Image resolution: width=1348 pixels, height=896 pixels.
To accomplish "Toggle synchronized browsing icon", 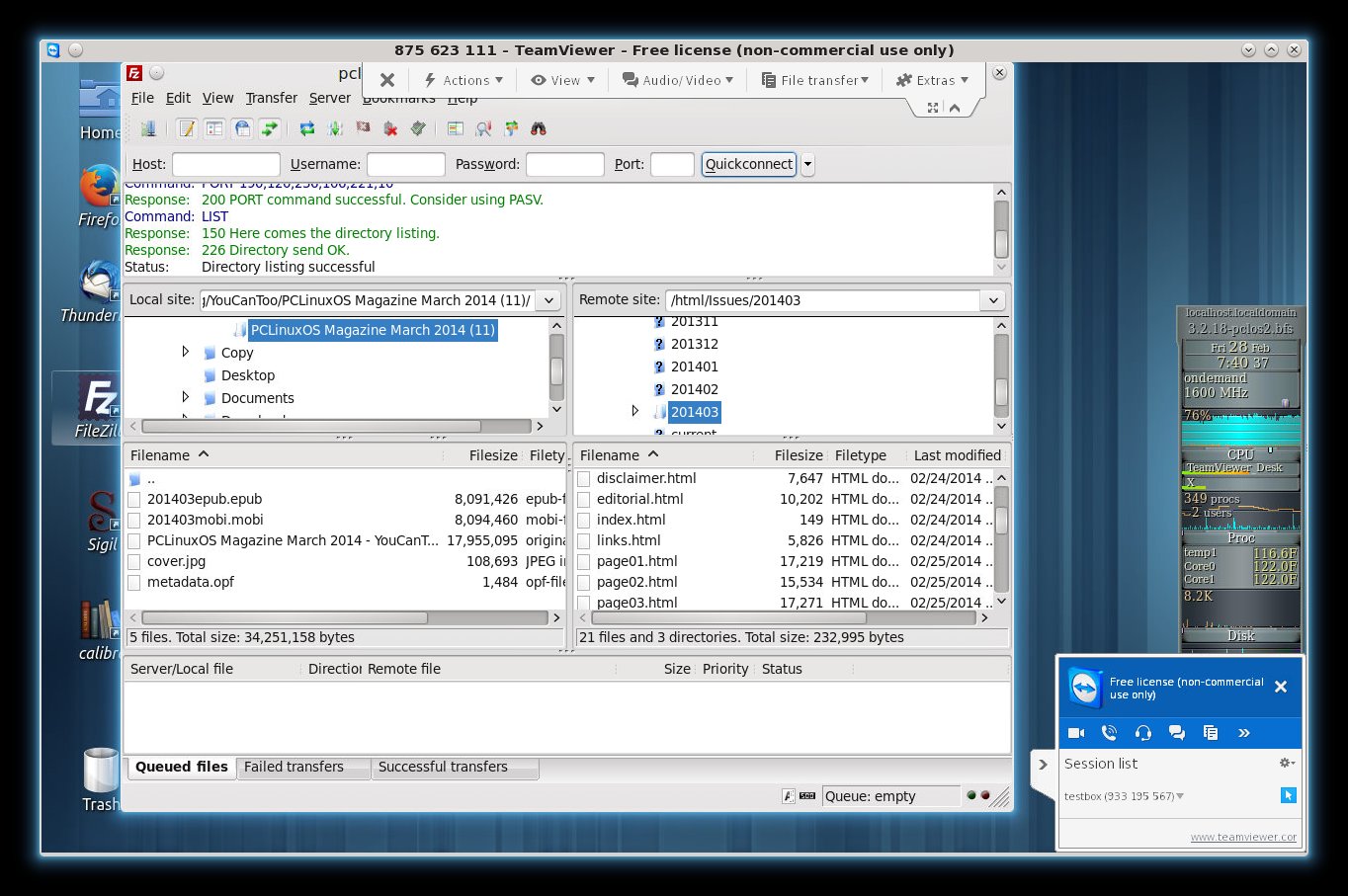I will click(511, 128).
